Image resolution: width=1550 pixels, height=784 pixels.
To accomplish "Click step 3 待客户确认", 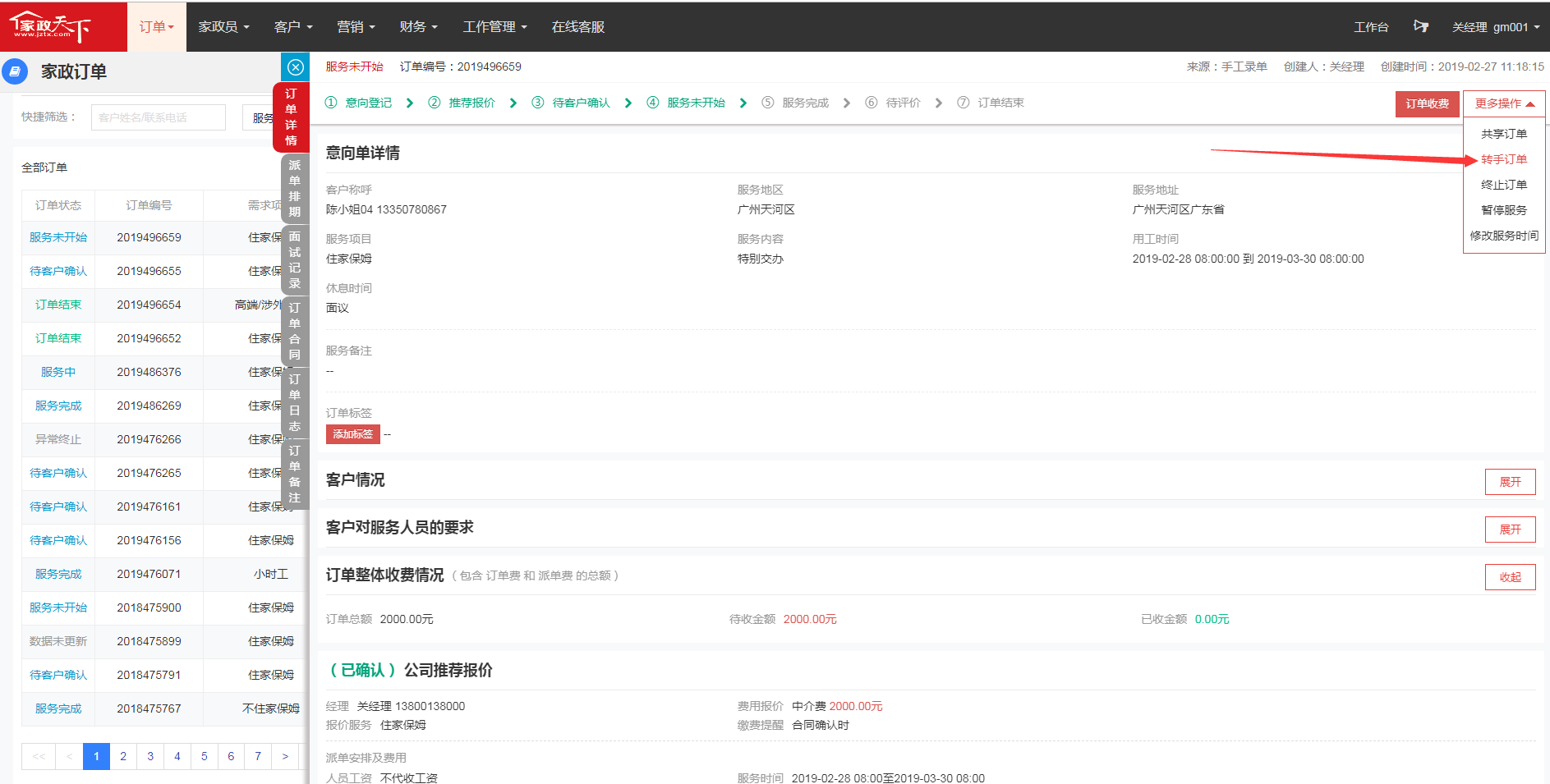I will tap(571, 103).
